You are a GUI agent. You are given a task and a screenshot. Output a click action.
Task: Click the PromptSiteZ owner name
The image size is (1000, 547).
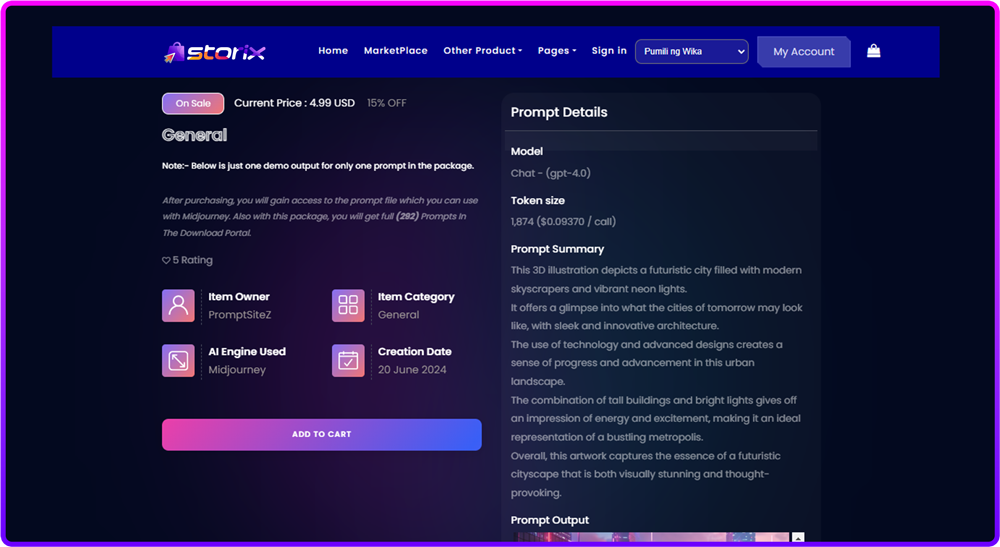(x=240, y=315)
